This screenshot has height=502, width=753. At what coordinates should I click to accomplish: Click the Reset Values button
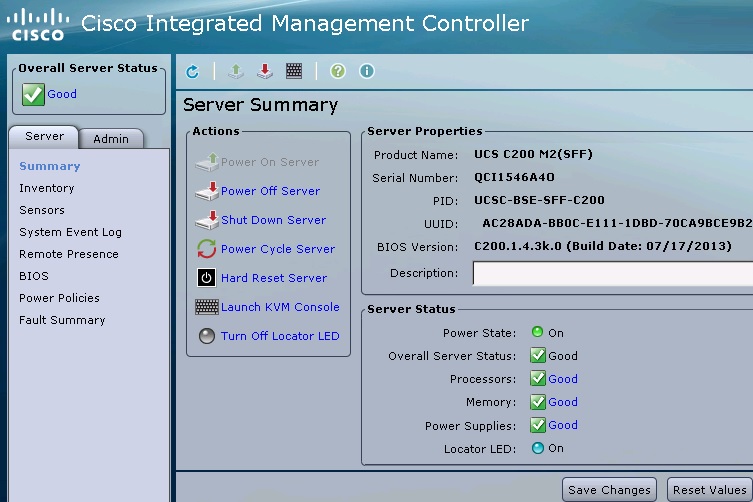(709, 490)
